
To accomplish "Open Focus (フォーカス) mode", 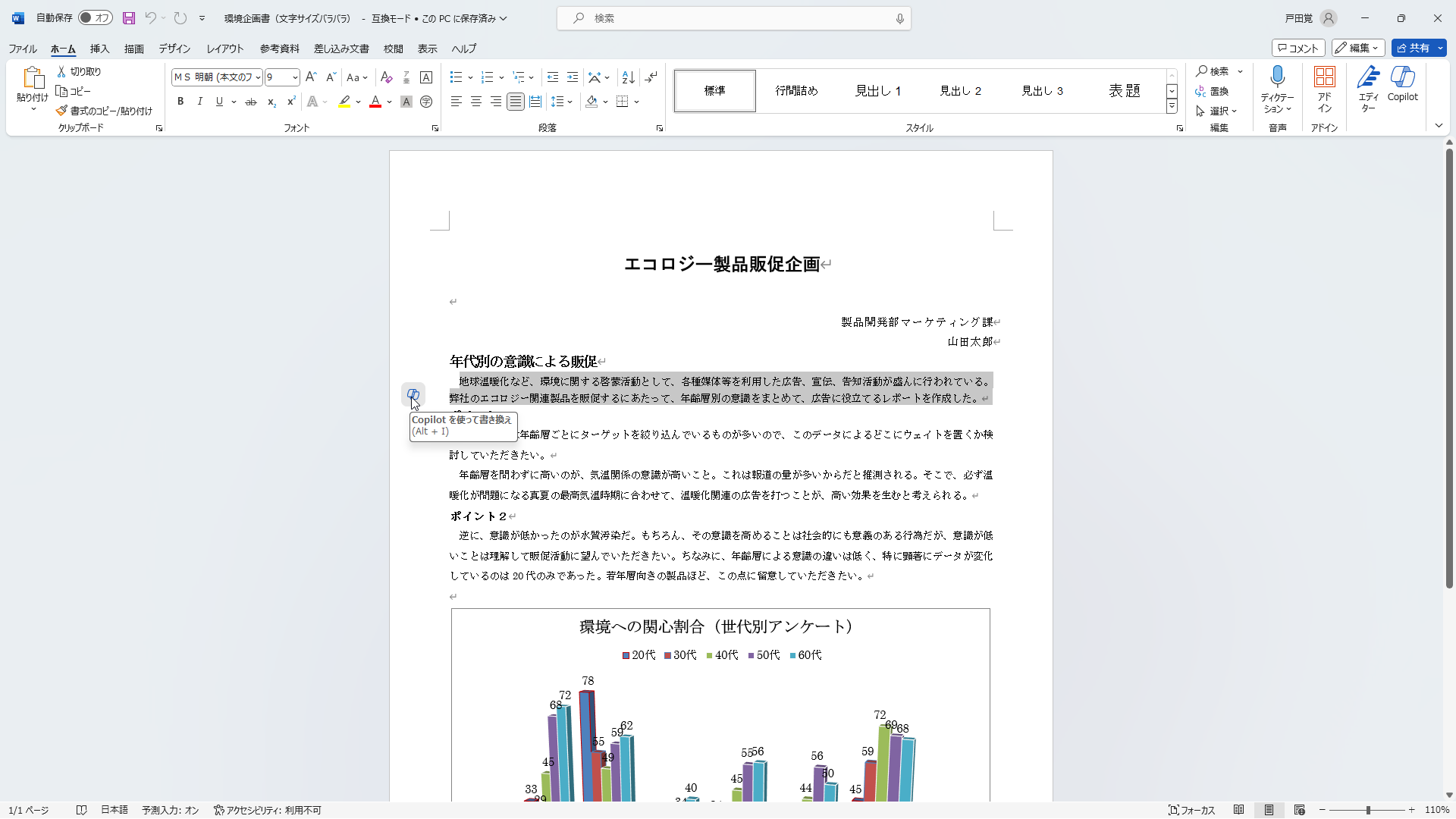I will pyautogui.click(x=1192, y=810).
